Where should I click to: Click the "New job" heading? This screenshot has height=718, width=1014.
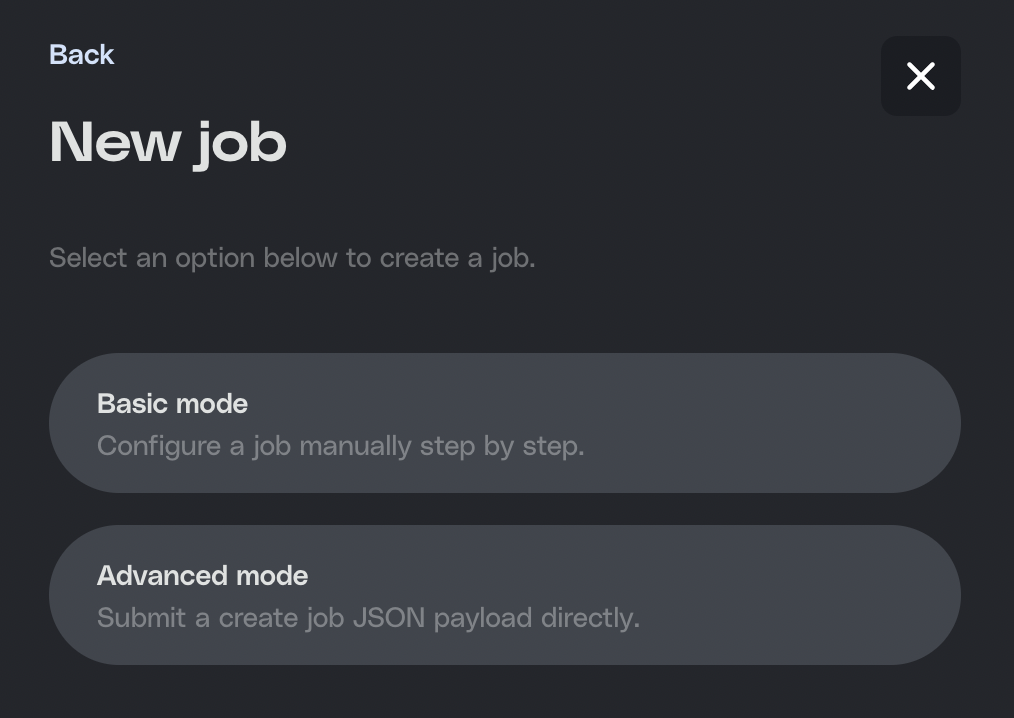(x=168, y=141)
